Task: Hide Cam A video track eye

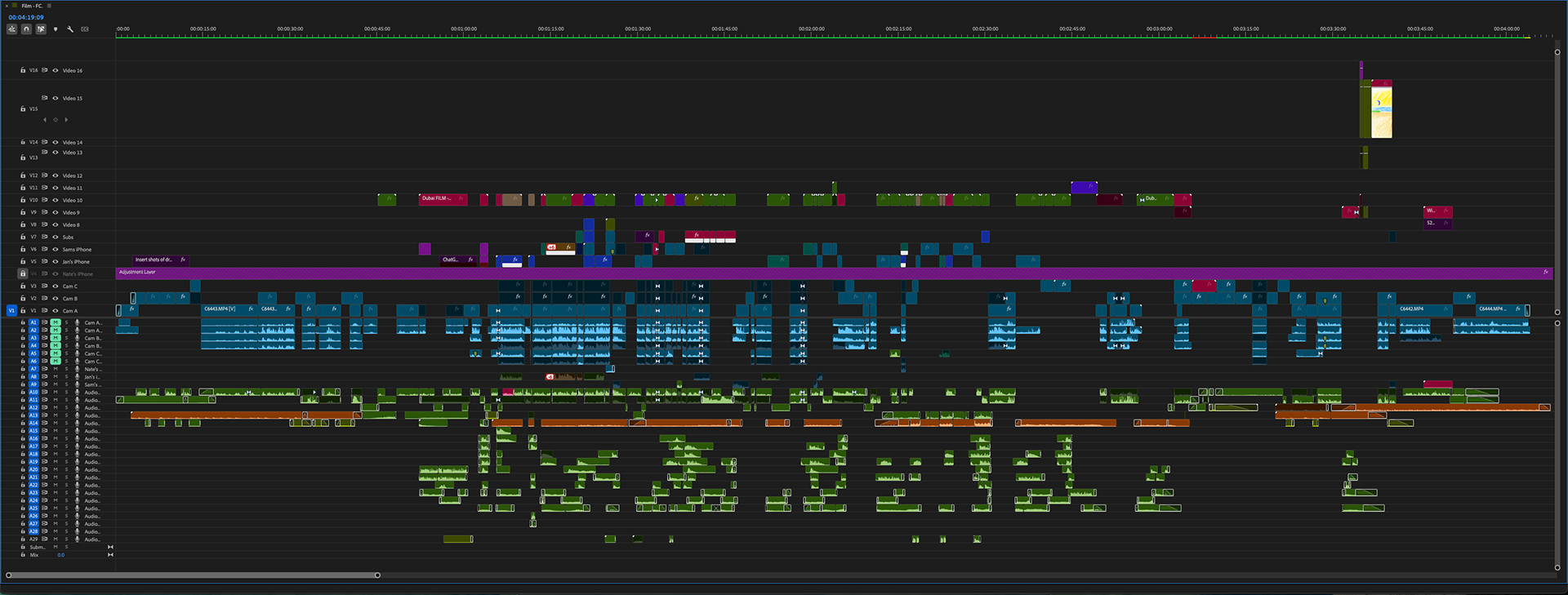Action: pyautogui.click(x=56, y=310)
